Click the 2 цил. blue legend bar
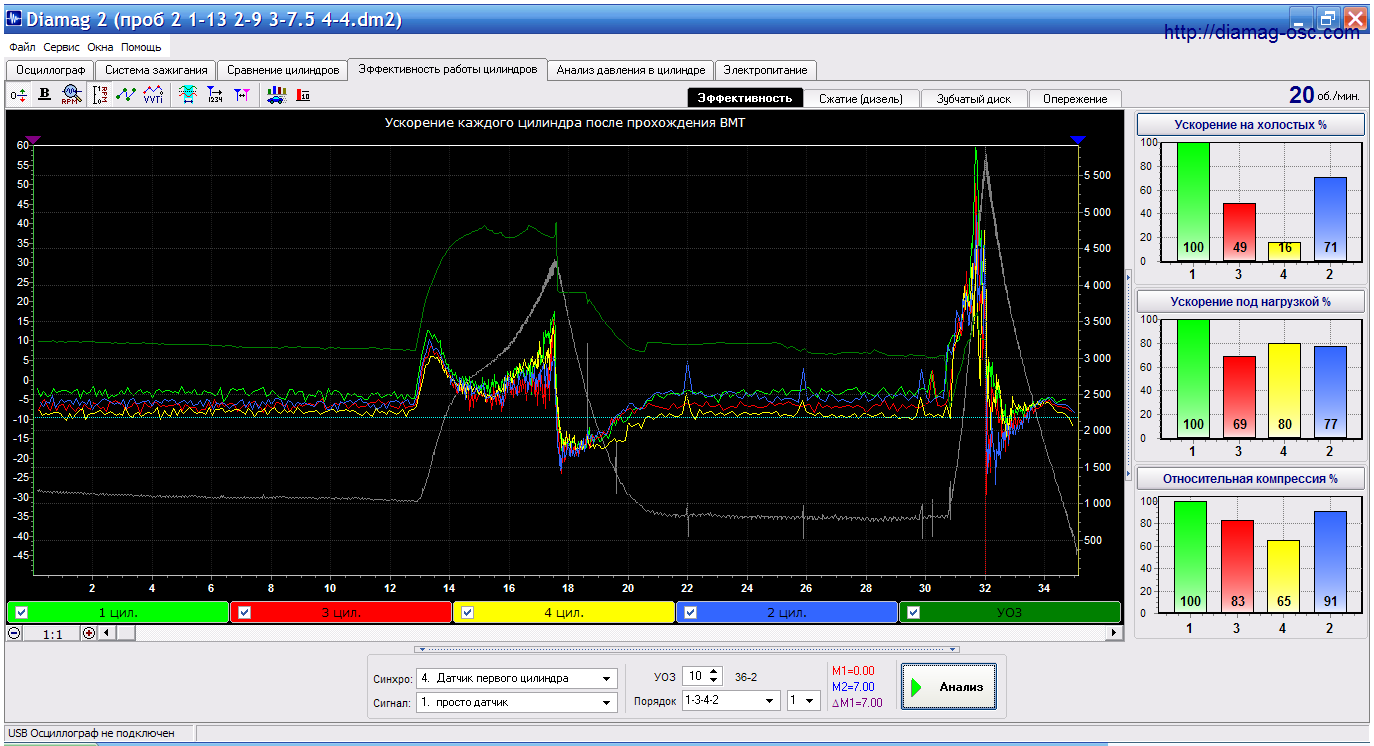 pos(787,612)
